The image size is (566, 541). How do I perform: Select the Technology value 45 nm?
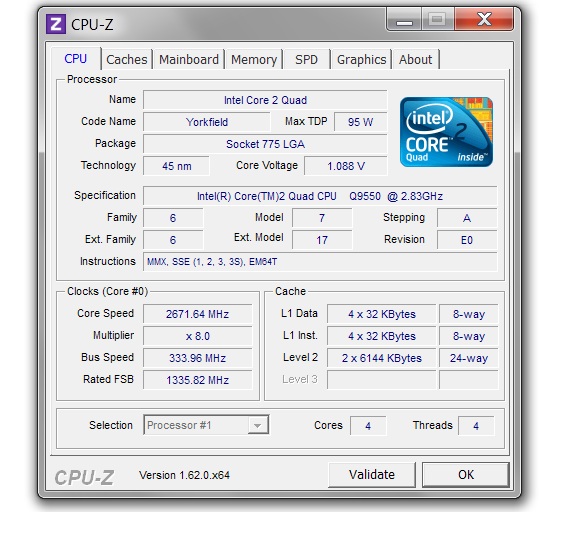[177, 166]
